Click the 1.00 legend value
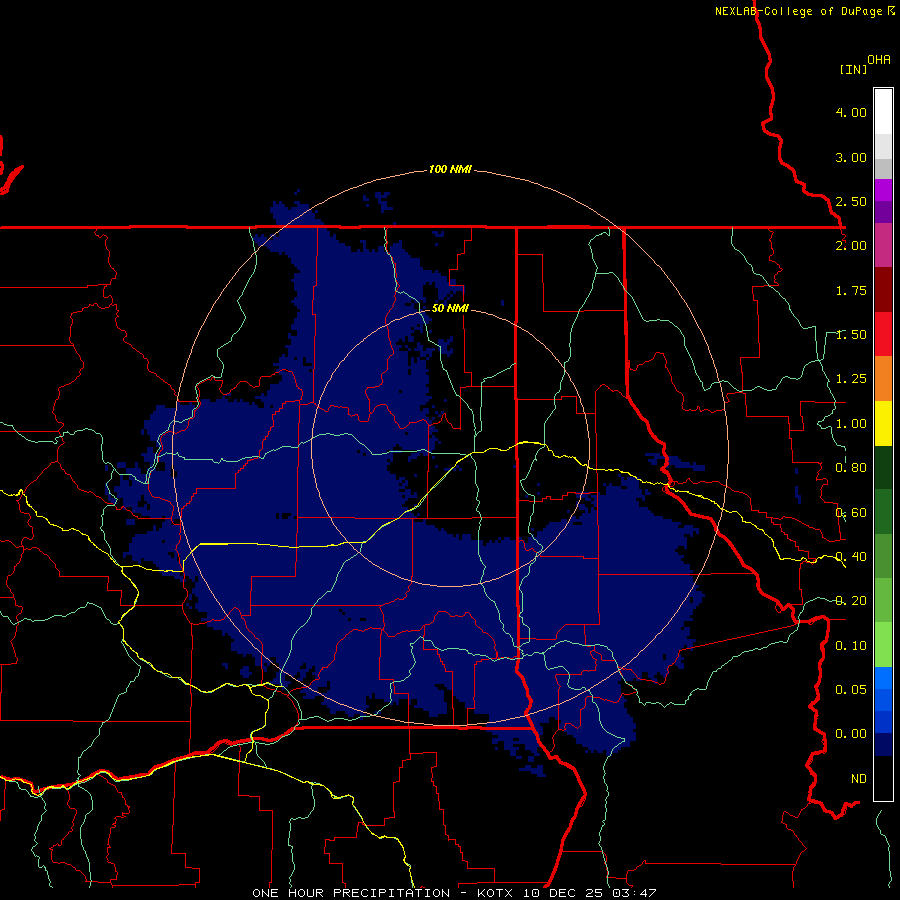 click(x=851, y=424)
